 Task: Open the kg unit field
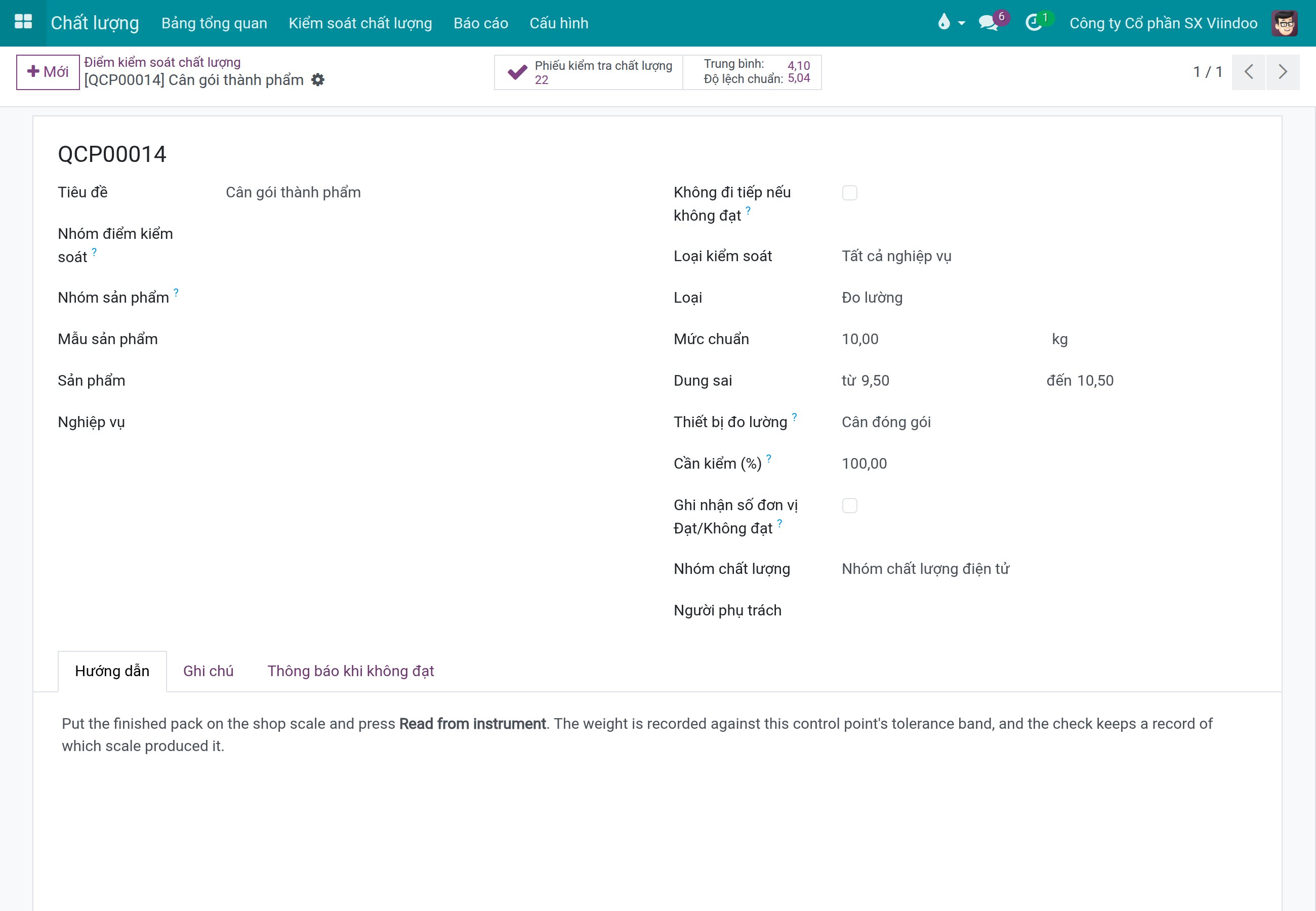[x=1060, y=340]
